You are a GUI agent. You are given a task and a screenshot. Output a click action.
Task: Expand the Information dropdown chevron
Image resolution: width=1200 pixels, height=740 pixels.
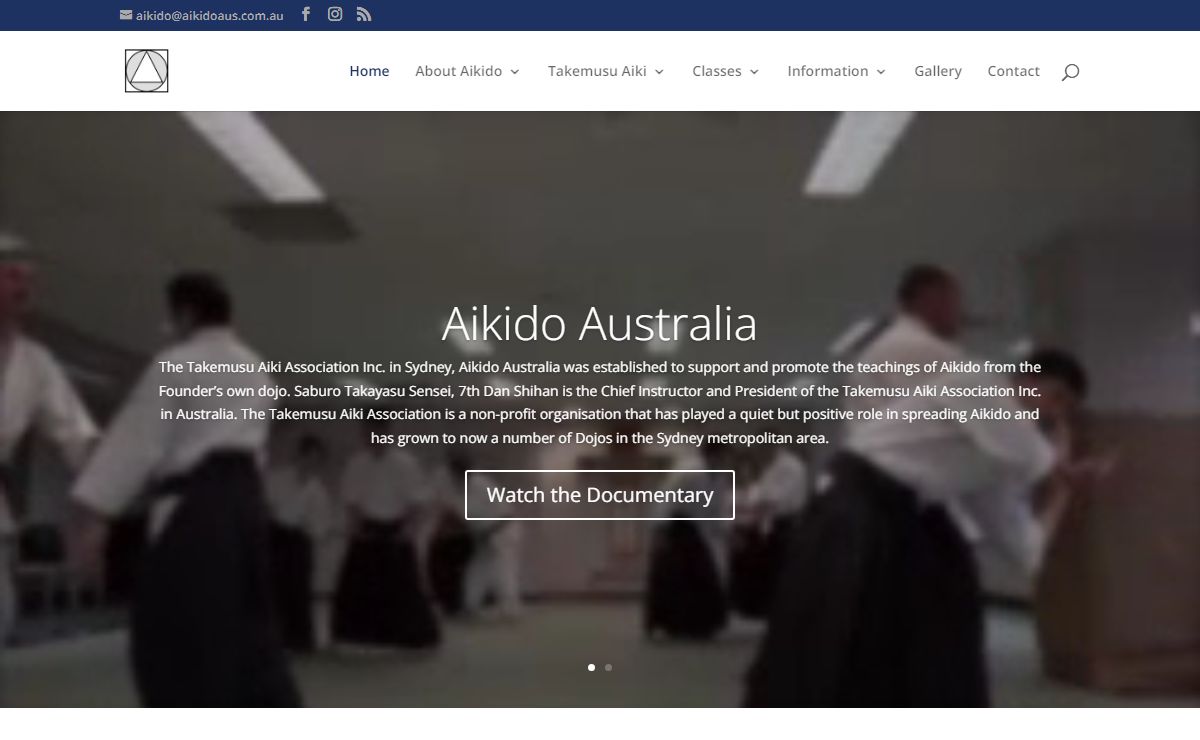[881, 72]
